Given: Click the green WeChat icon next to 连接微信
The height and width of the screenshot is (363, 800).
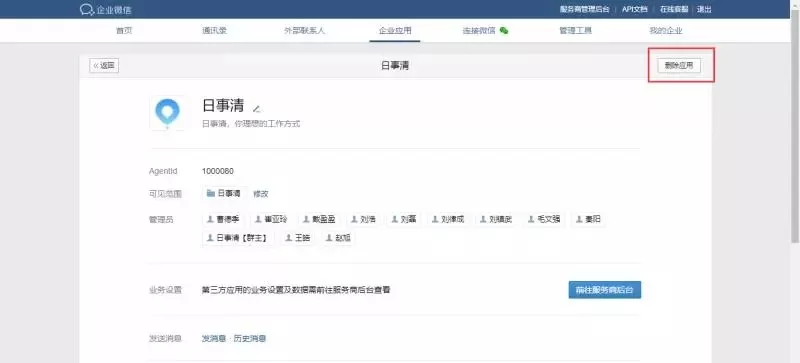Looking at the screenshot, I should 504,30.
